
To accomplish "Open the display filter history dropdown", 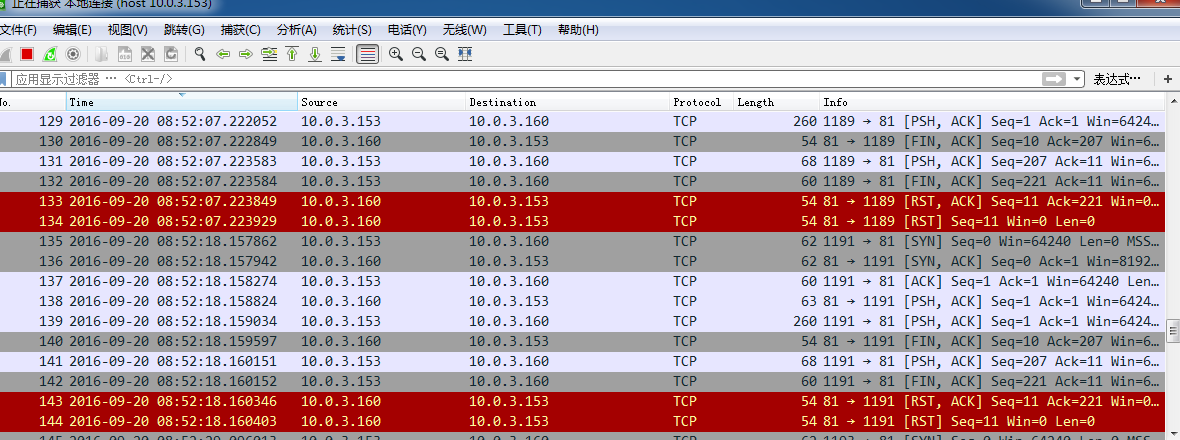I will [1077, 79].
